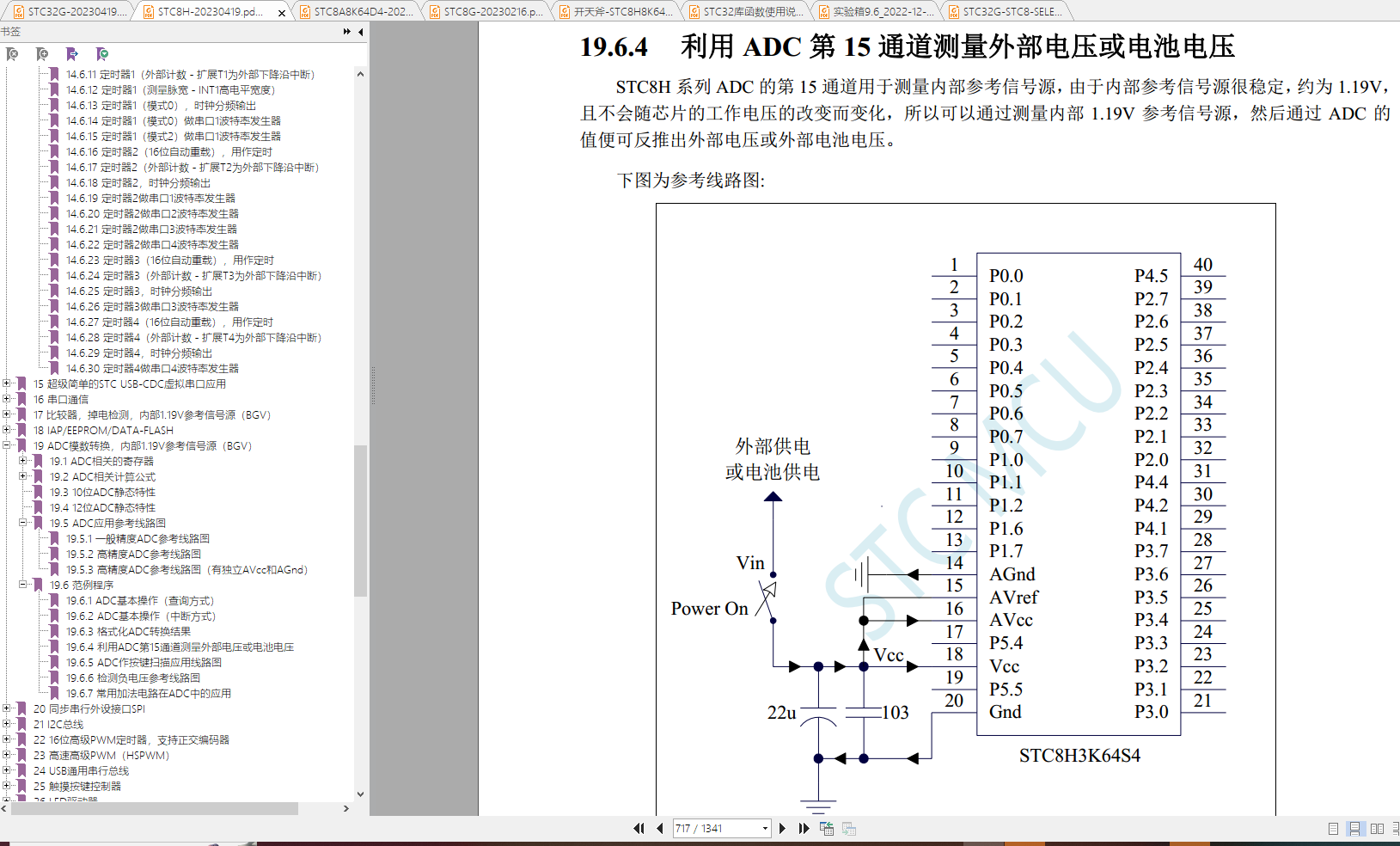Click the previous view icon beside page arrows
1400x846 pixels.
pyautogui.click(x=827, y=829)
